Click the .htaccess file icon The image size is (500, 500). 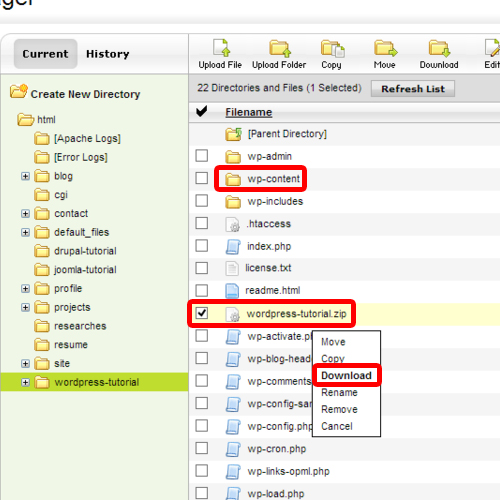tap(233, 224)
